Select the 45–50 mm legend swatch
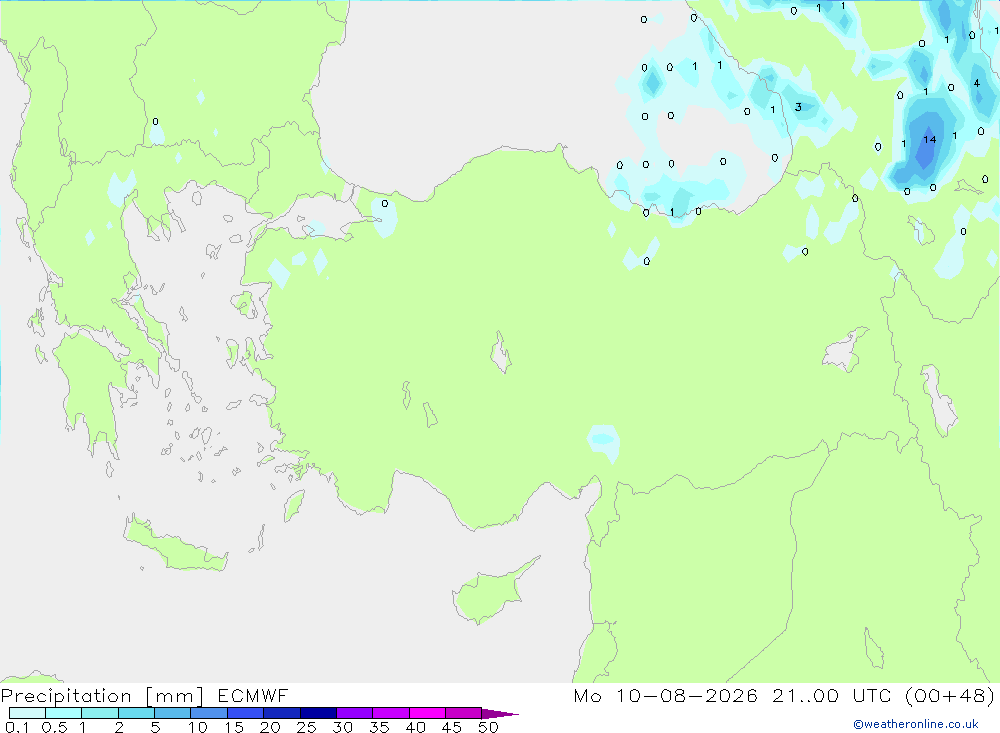Screen dimensions: 1000x733 pos(464,713)
